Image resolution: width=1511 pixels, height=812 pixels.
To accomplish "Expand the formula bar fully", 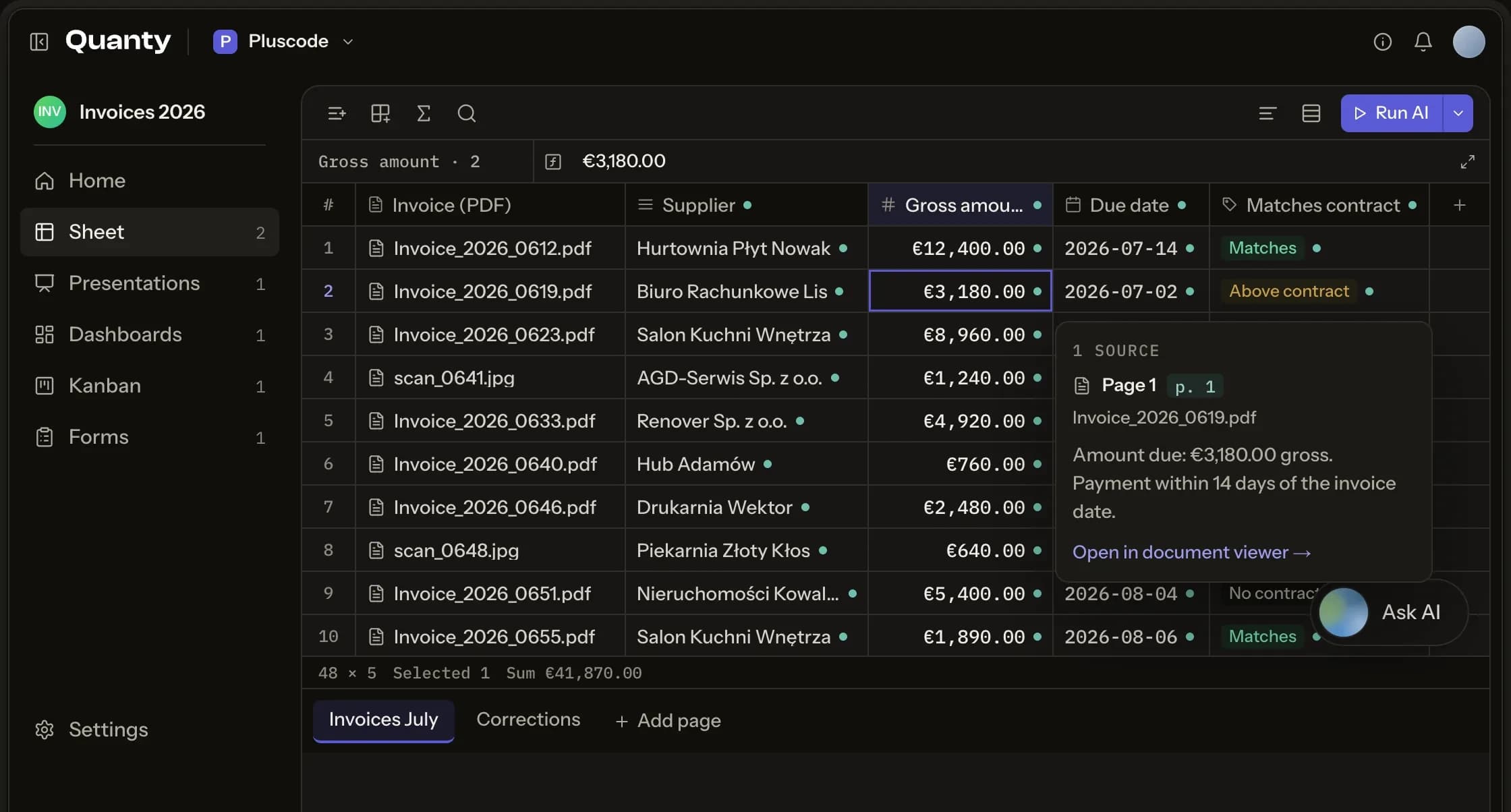I will (x=1467, y=162).
